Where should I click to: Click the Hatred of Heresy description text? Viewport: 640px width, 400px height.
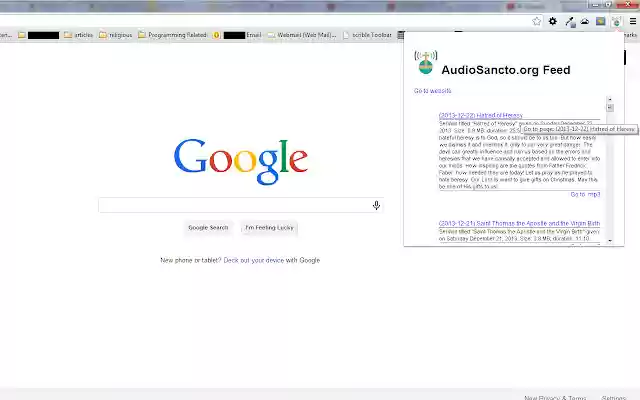(519, 155)
